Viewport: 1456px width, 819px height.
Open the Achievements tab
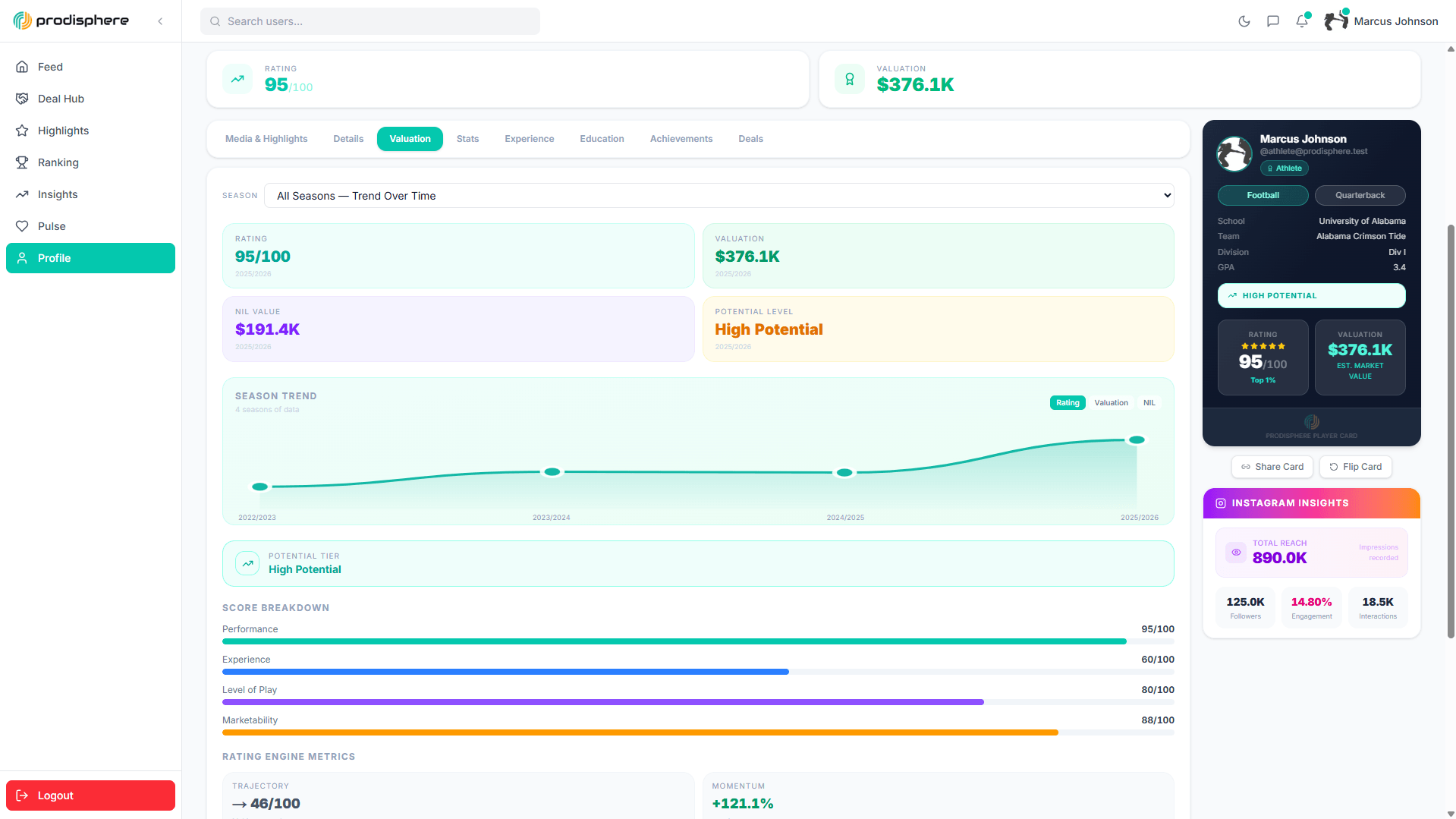(681, 139)
